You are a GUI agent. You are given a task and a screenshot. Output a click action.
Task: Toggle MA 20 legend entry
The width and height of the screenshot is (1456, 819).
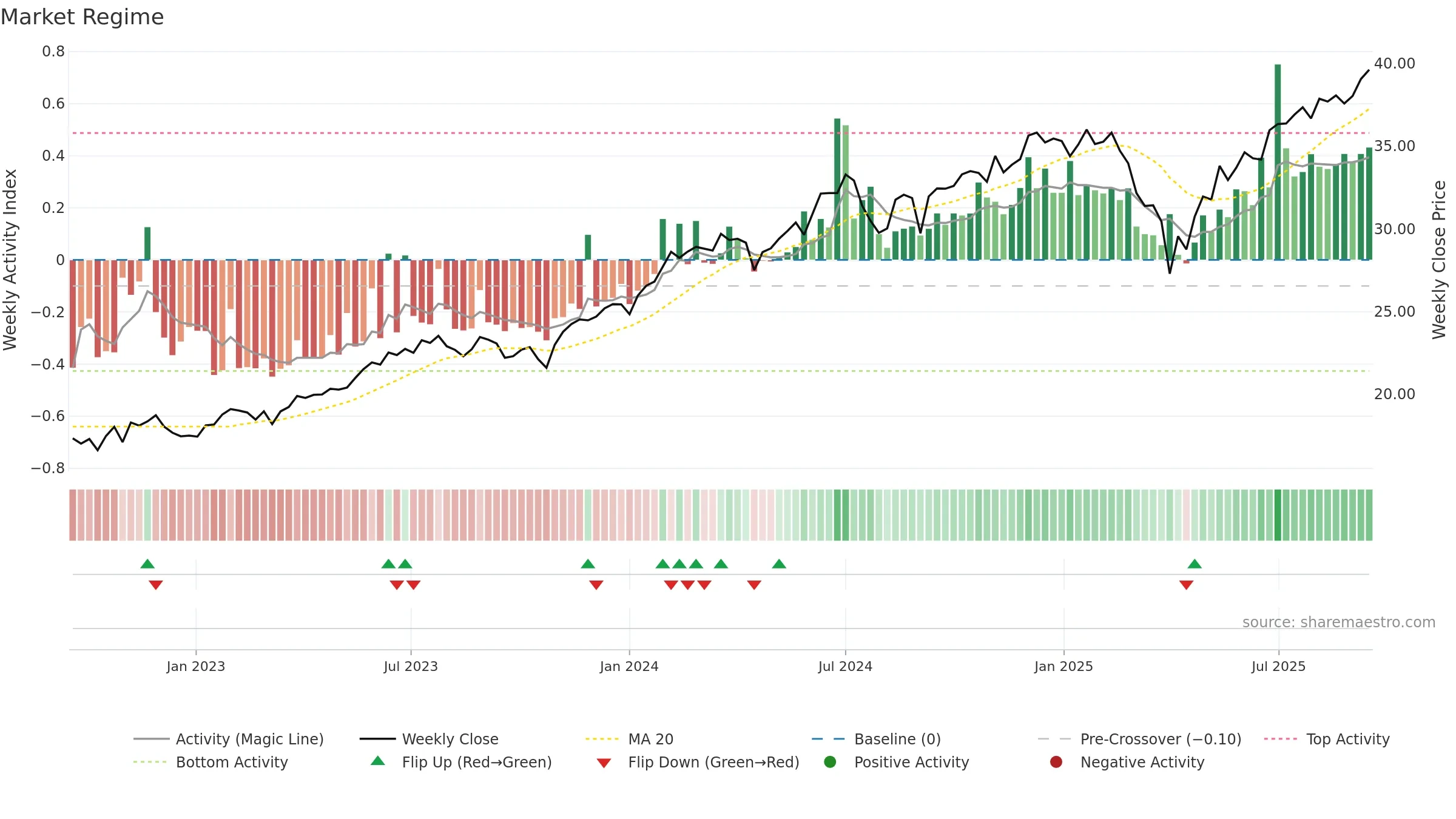coord(629,739)
